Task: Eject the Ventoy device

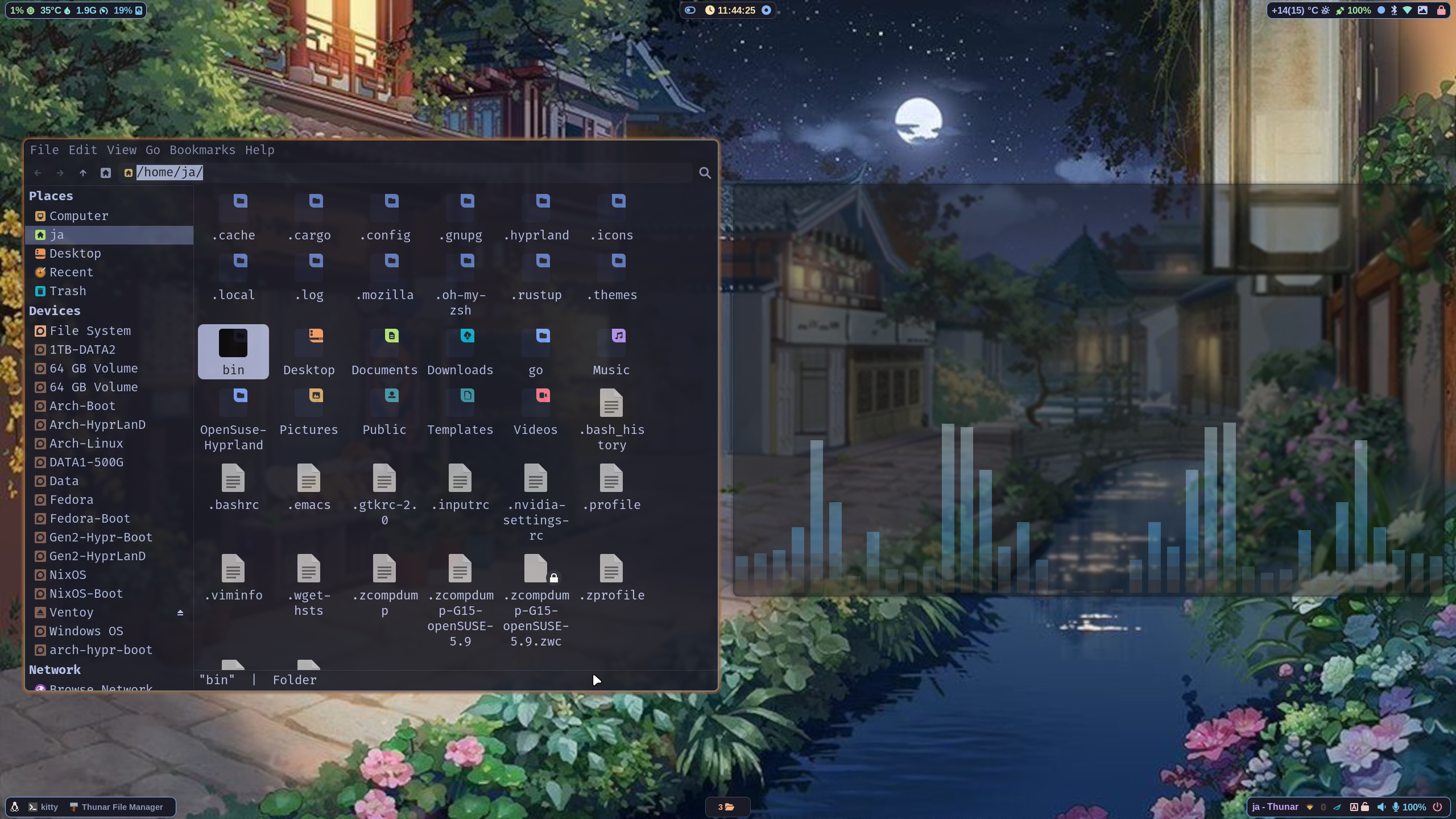Action: click(x=180, y=613)
